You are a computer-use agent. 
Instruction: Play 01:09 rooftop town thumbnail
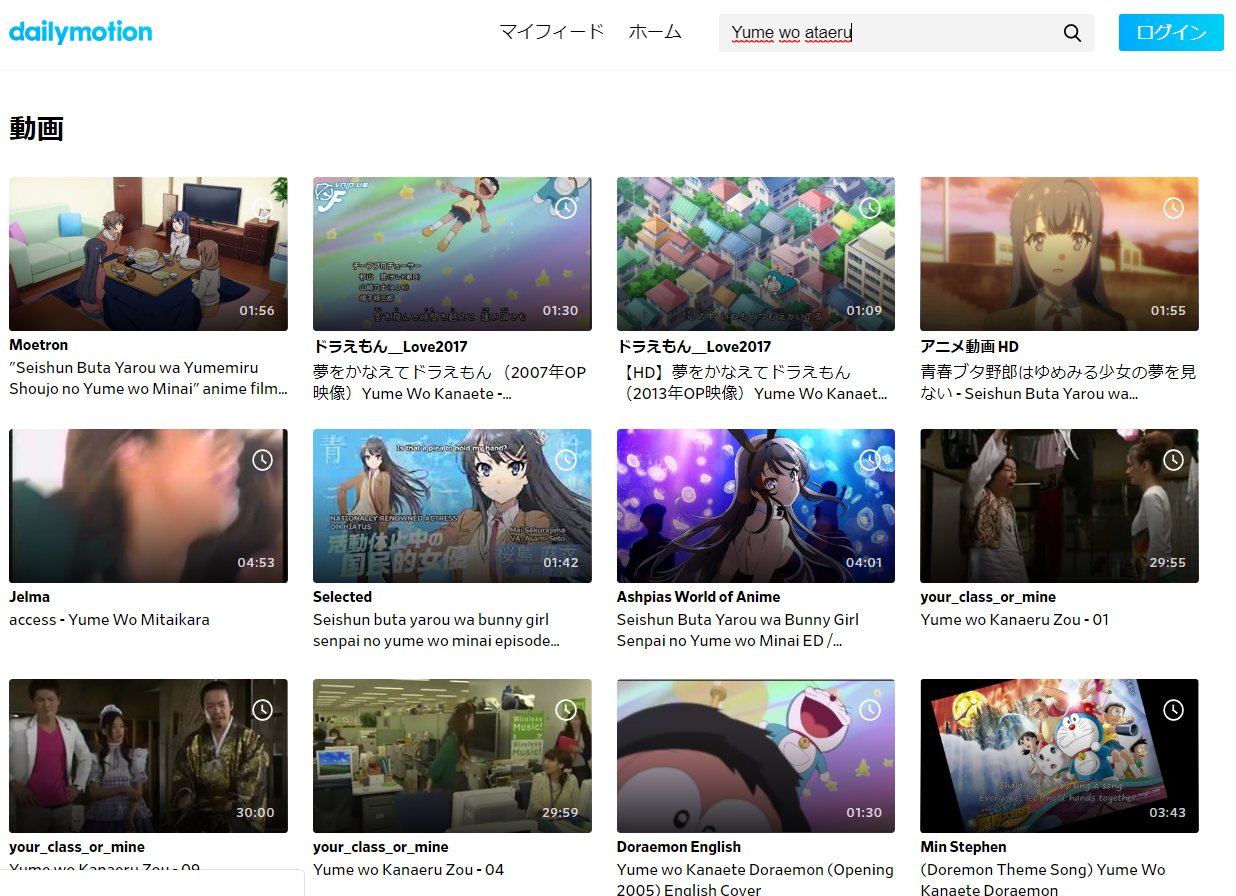[x=756, y=254]
